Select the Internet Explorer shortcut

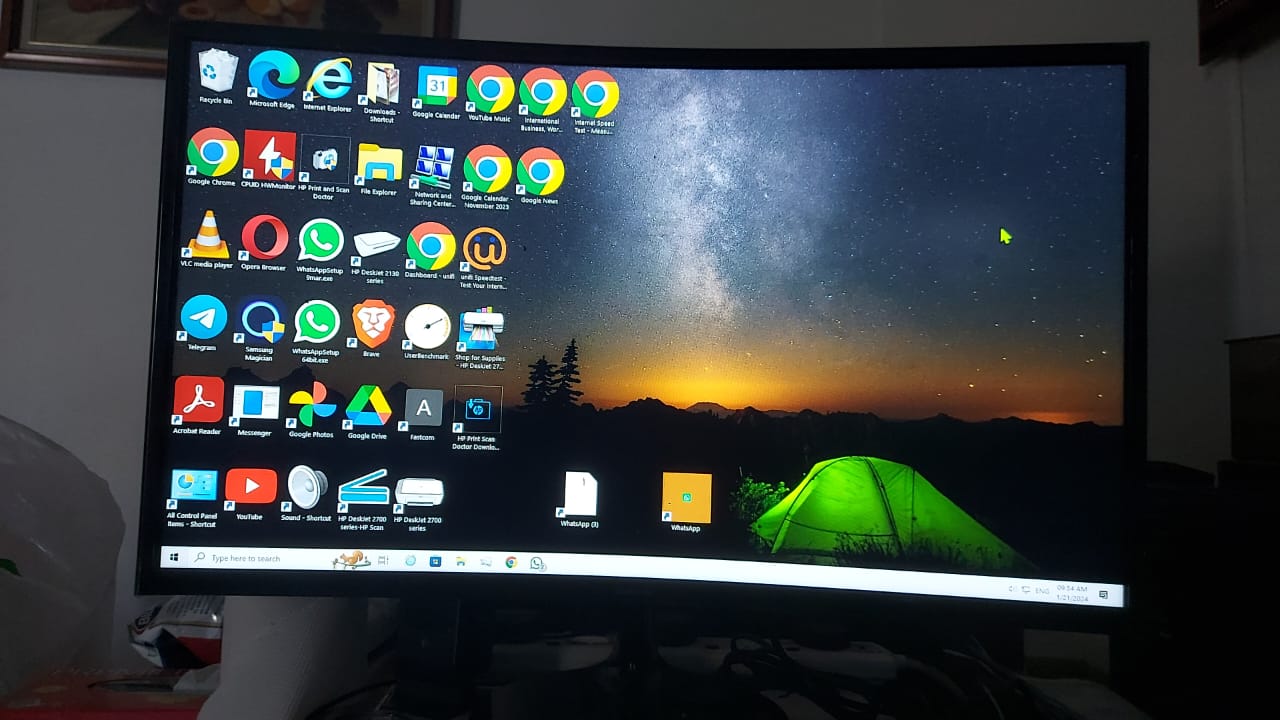click(328, 84)
